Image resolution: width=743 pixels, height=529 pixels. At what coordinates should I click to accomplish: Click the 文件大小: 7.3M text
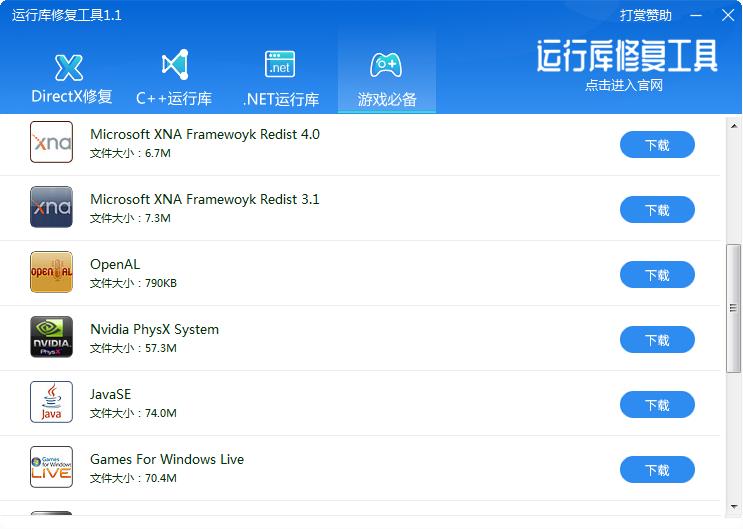130,218
